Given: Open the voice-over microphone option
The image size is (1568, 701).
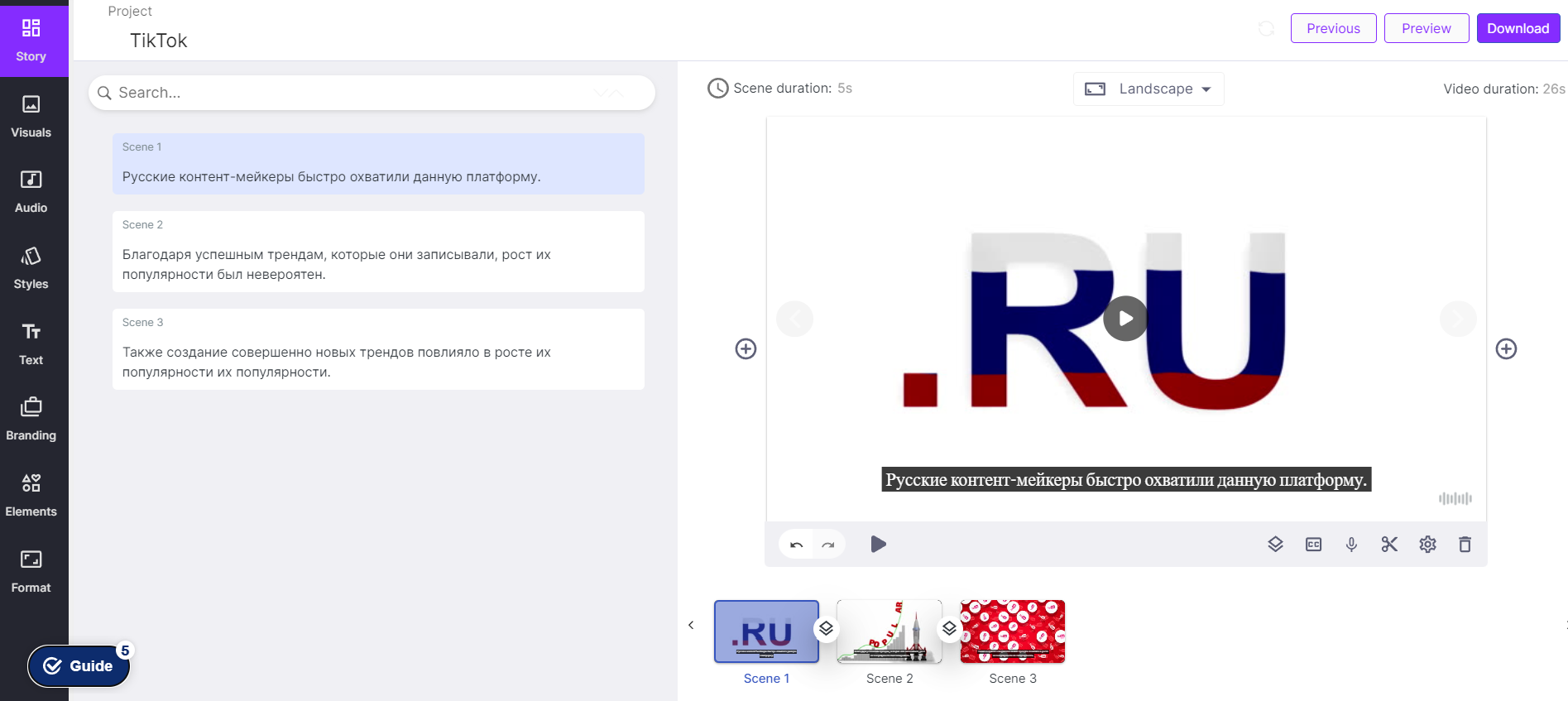Looking at the screenshot, I should pyautogui.click(x=1351, y=544).
